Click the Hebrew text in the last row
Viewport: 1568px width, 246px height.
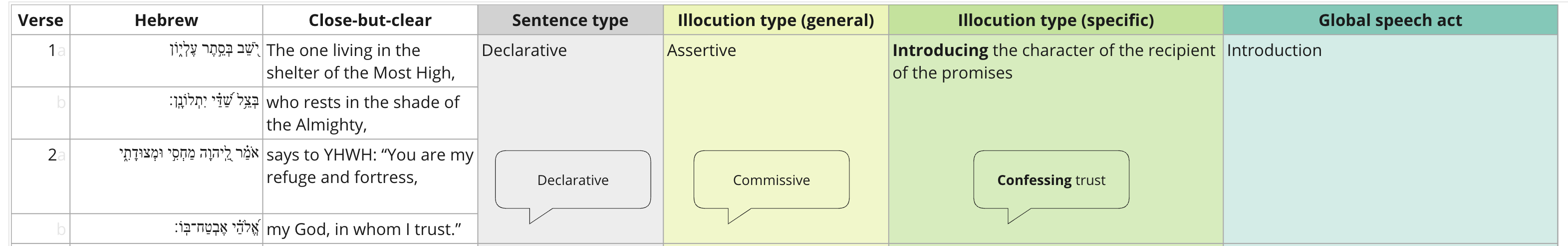pos(217,228)
